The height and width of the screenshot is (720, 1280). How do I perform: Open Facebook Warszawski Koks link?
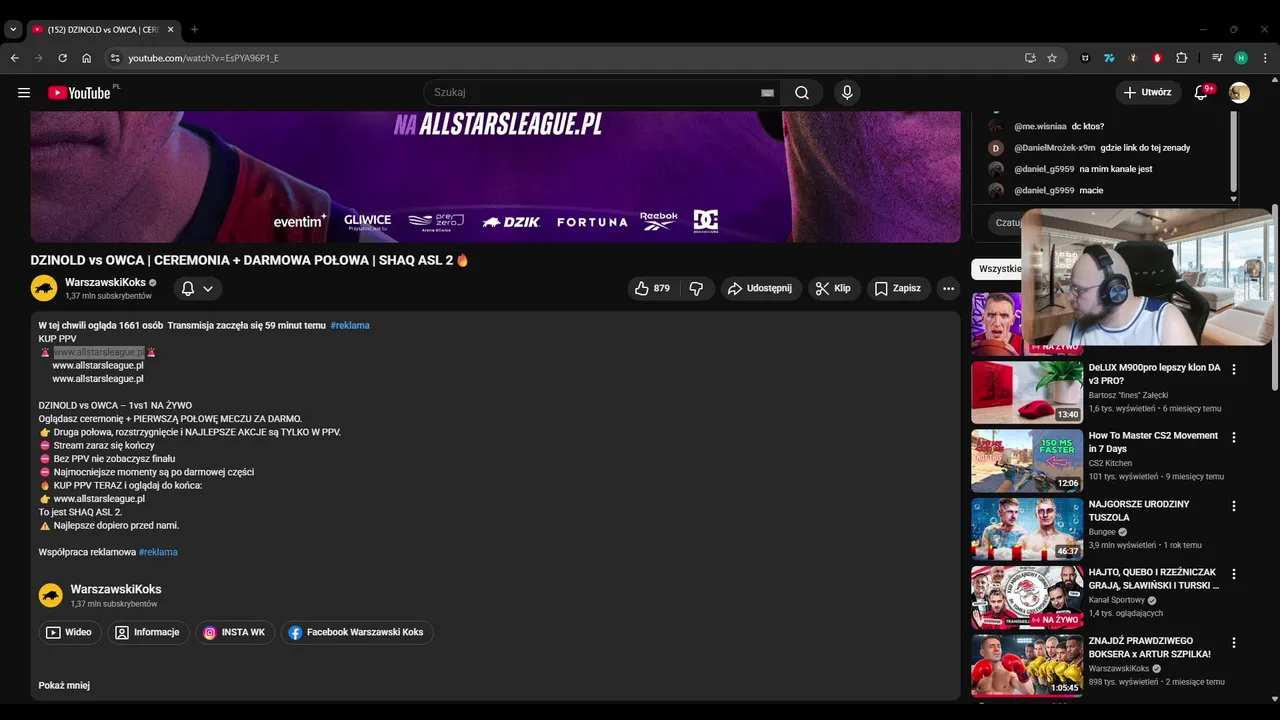point(357,632)
